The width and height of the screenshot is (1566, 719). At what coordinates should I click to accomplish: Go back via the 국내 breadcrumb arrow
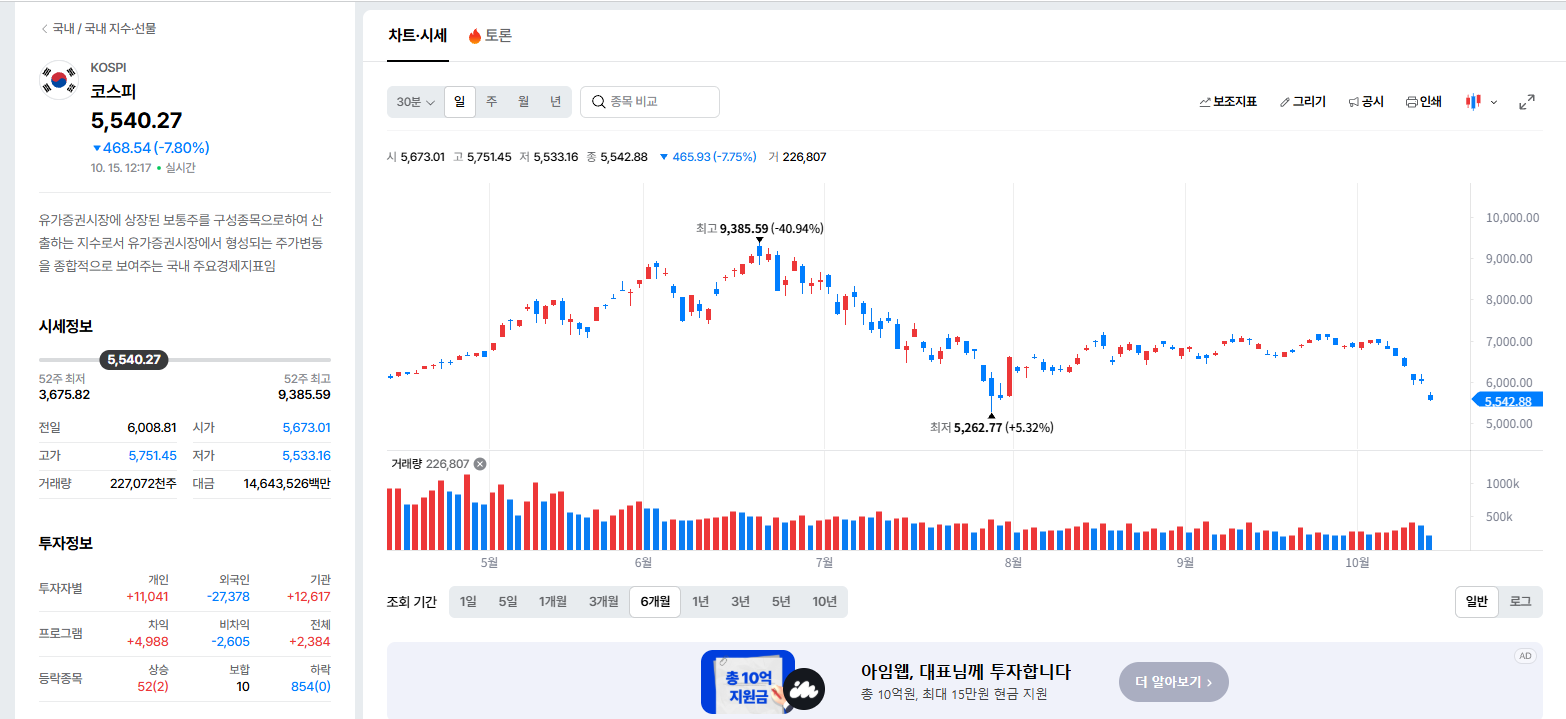(x=44, y=29)
